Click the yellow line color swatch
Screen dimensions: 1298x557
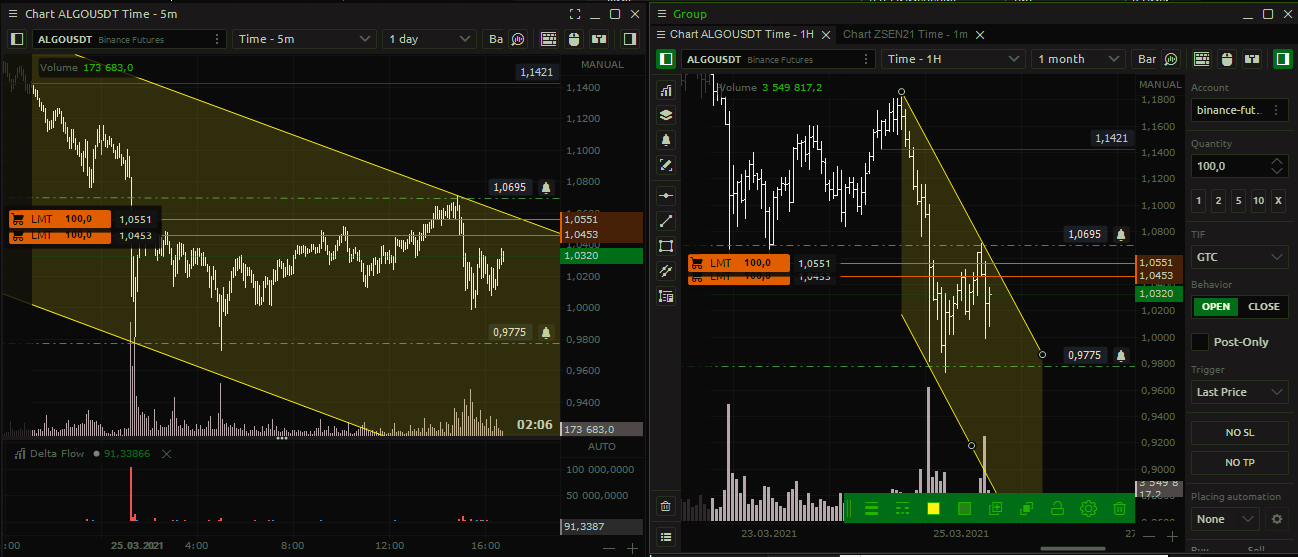933,509
